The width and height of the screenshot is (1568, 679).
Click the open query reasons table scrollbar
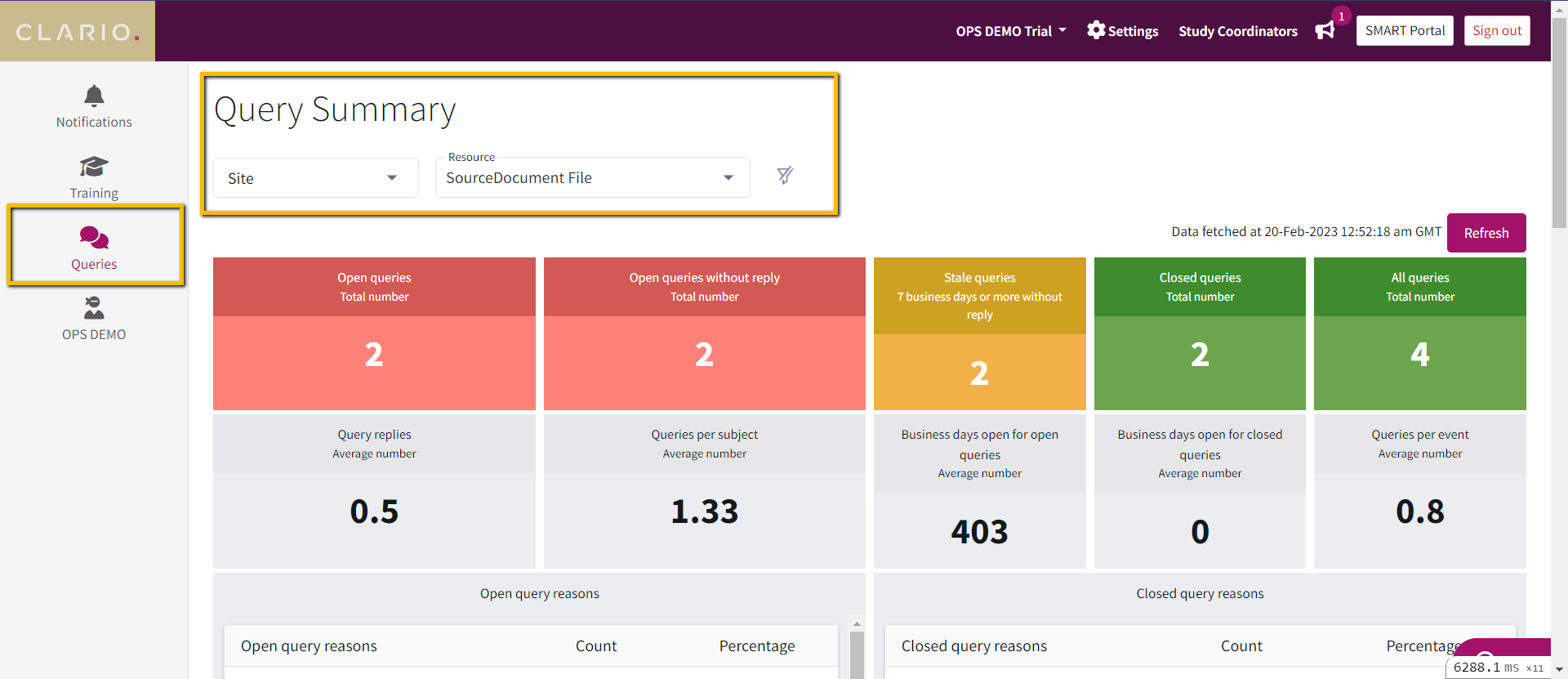tap(857, 649)
